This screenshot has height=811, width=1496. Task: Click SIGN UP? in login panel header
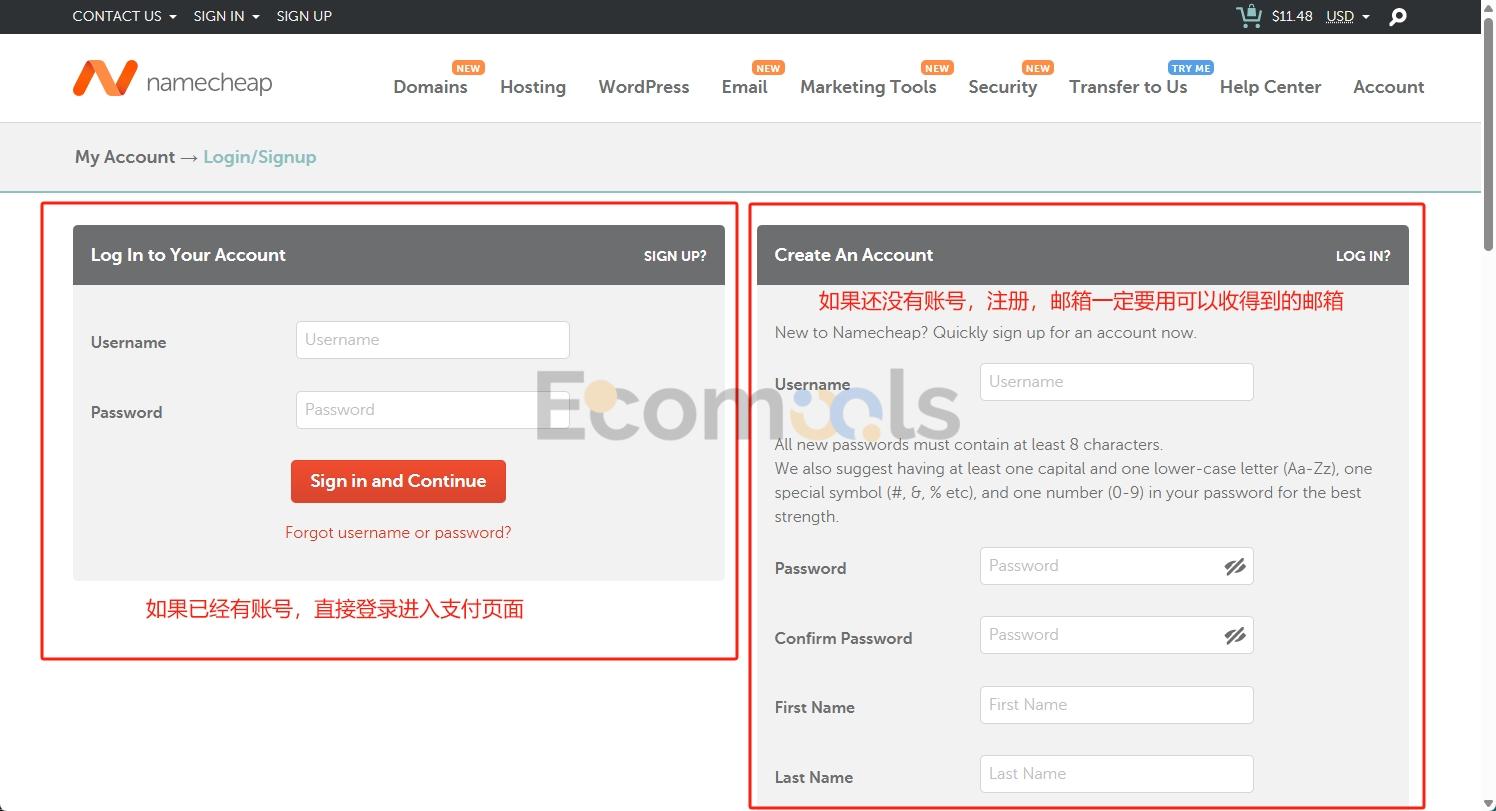[x=675, y=256]
